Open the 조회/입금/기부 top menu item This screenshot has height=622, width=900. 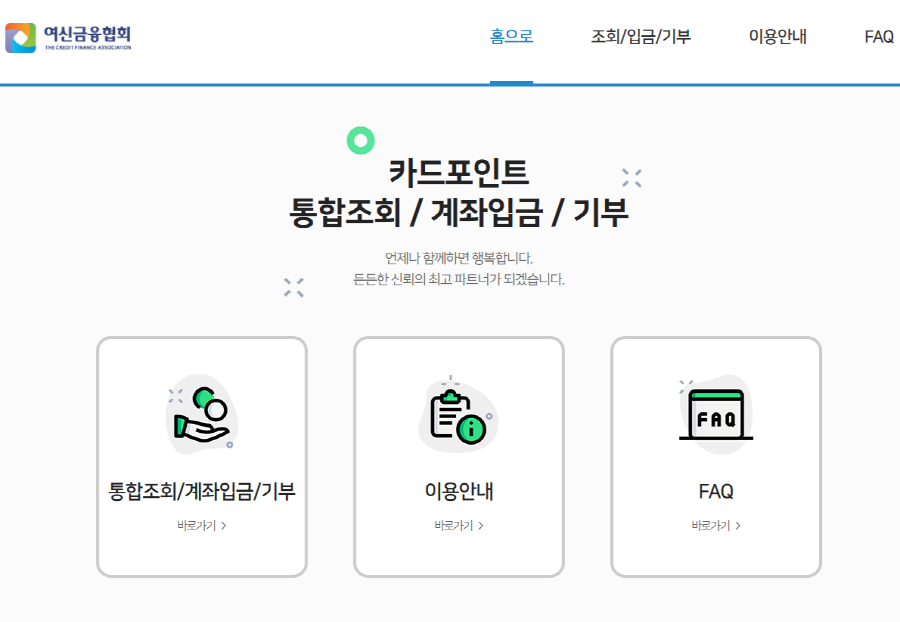click(x=640, y=37)
